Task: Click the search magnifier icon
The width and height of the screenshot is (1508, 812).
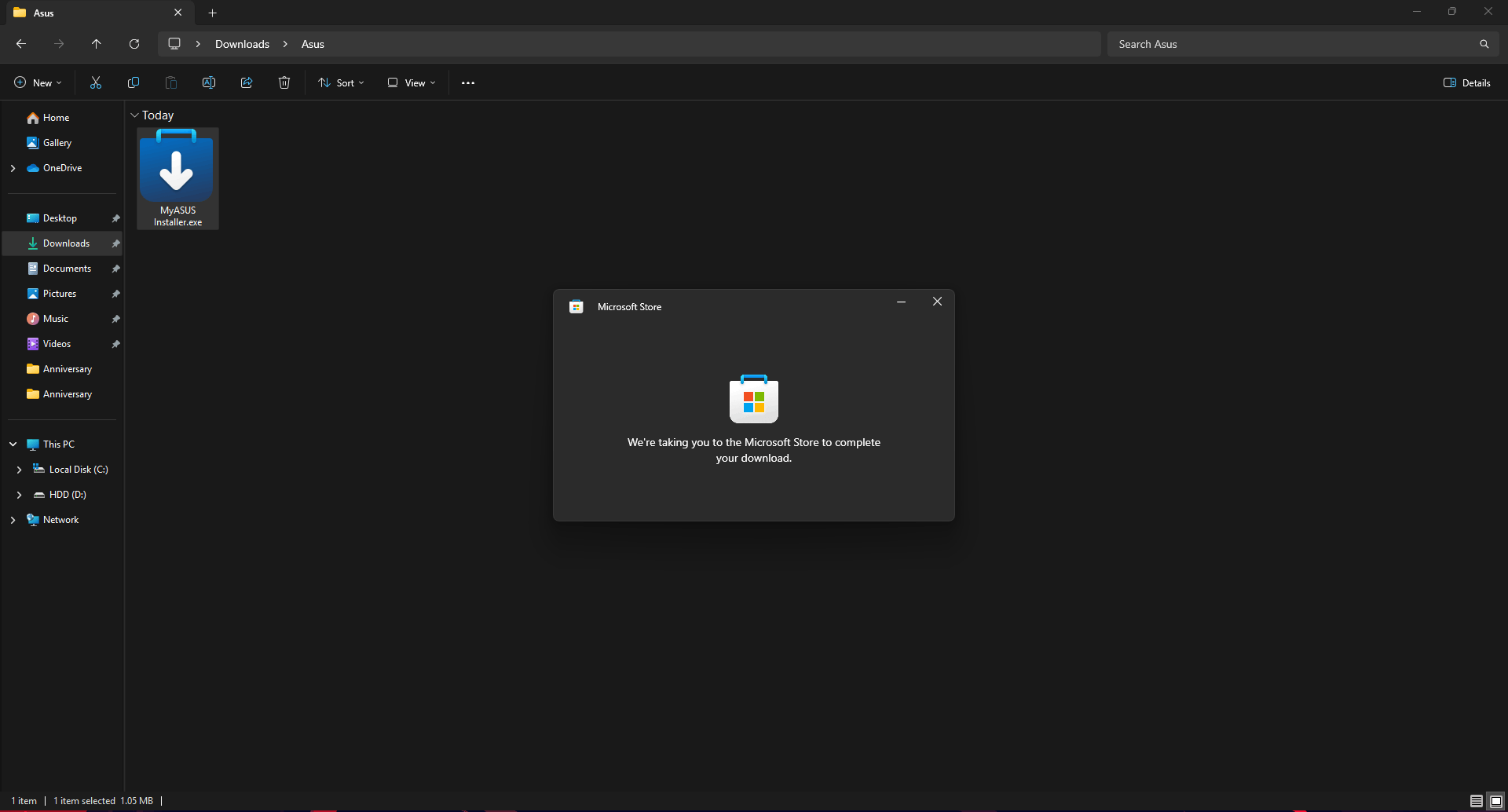Action: click(1484, 44)
